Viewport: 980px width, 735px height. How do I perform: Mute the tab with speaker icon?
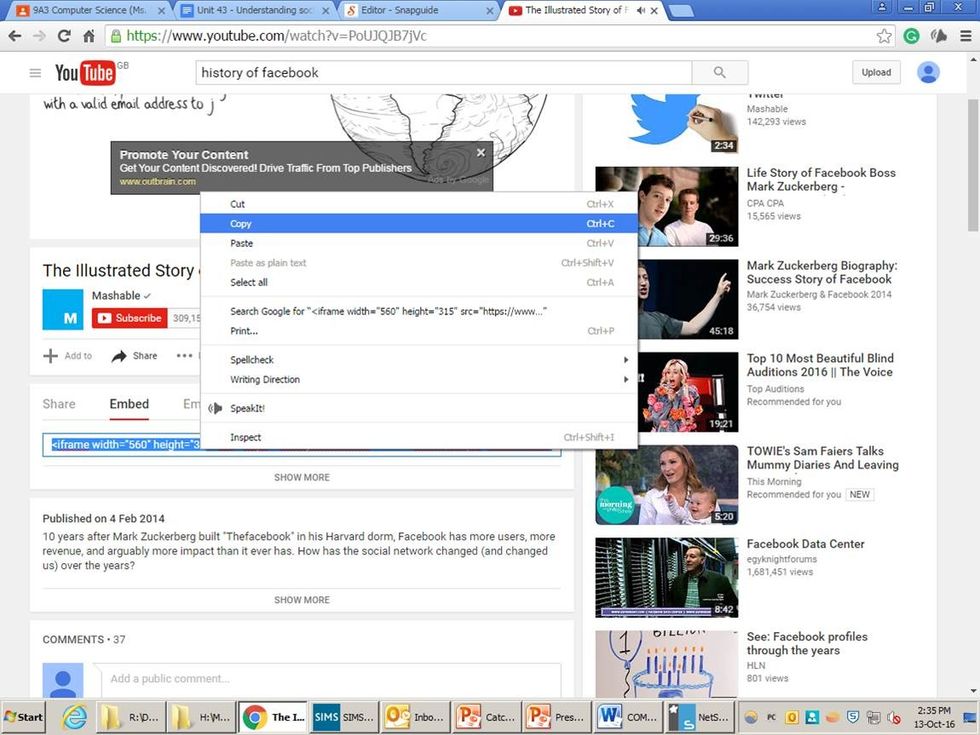click(x=641, y=11)
